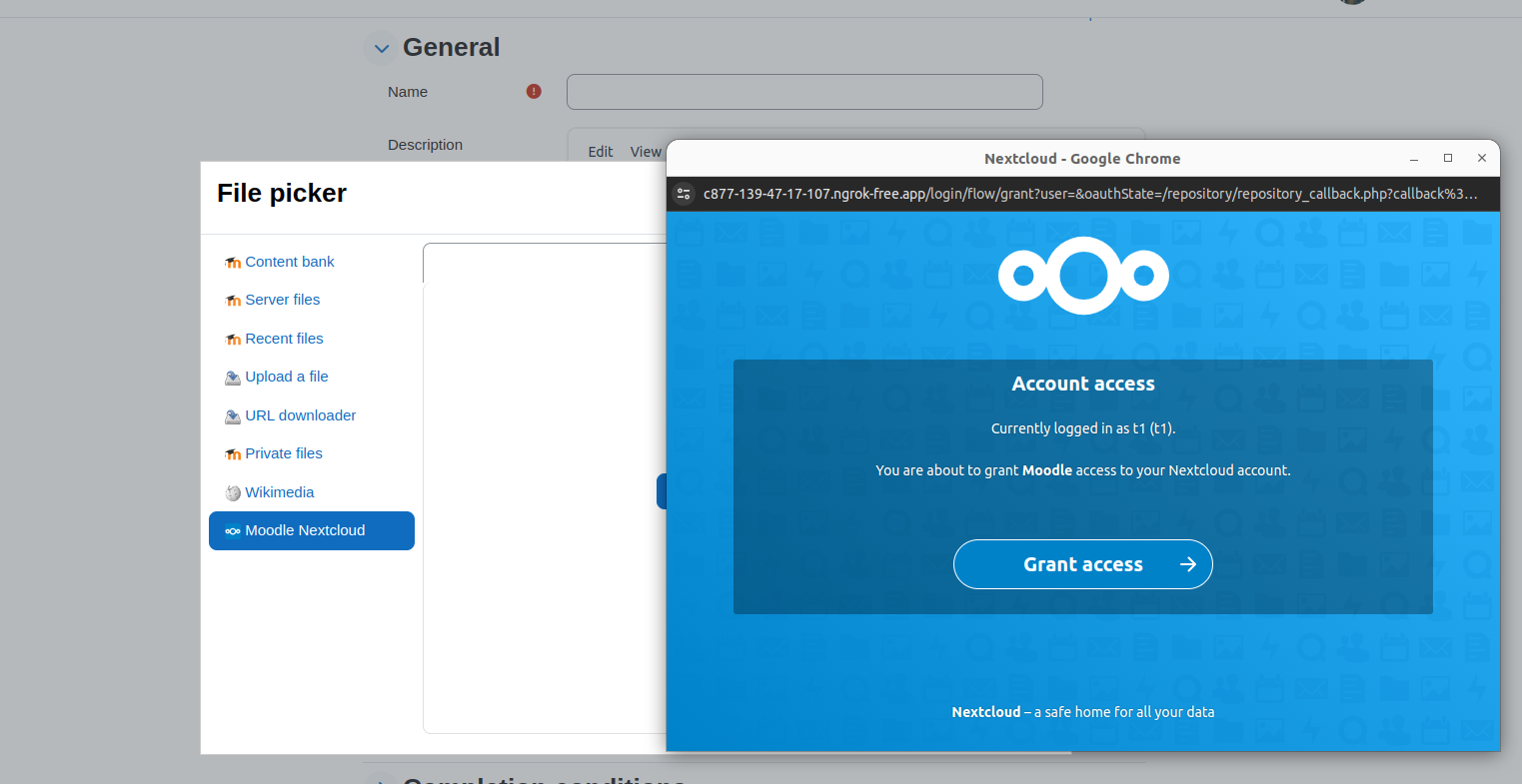Close the Nextcloud Chrome popup window

[1482, 159]
